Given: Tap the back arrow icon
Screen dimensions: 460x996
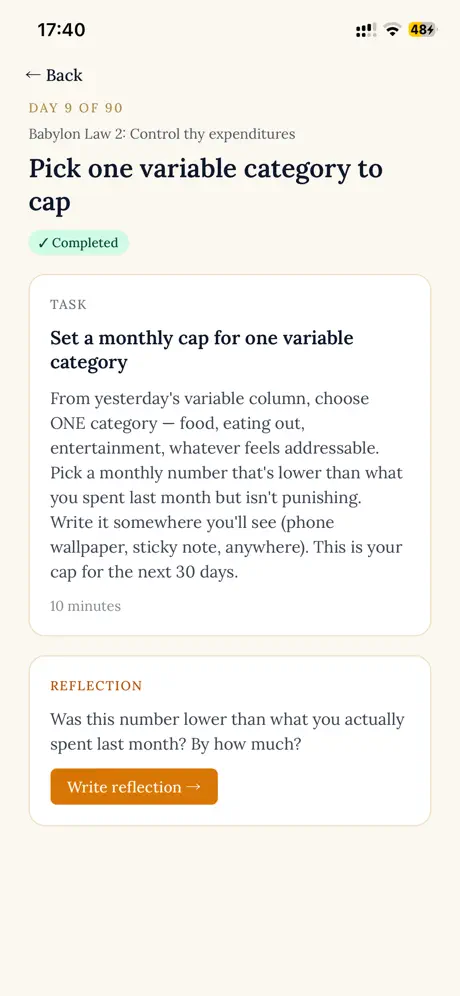Looking at the screenshot, I should 32,75.
